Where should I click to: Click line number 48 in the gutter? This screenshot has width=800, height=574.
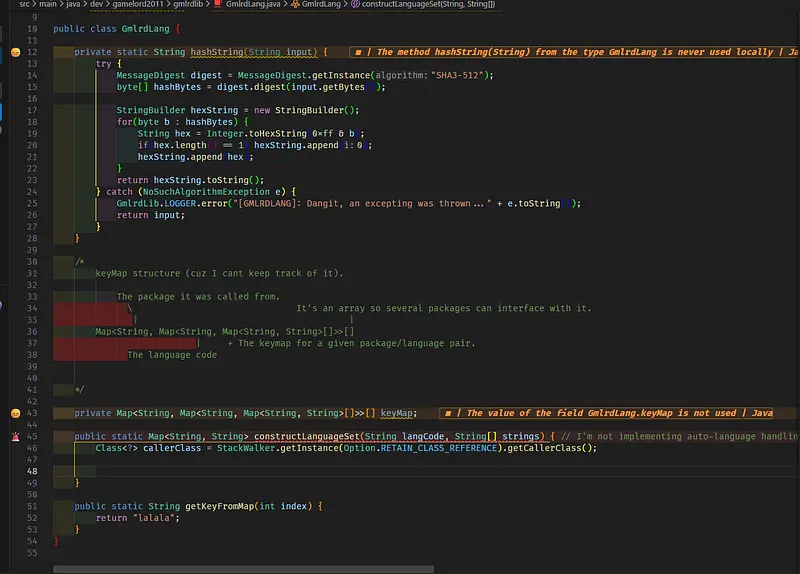[x=33, y=471]
